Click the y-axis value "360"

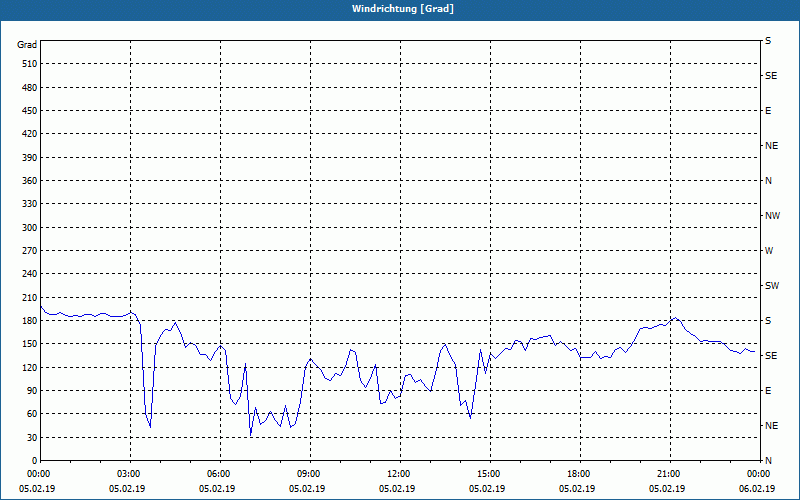(x=30, y=181)
